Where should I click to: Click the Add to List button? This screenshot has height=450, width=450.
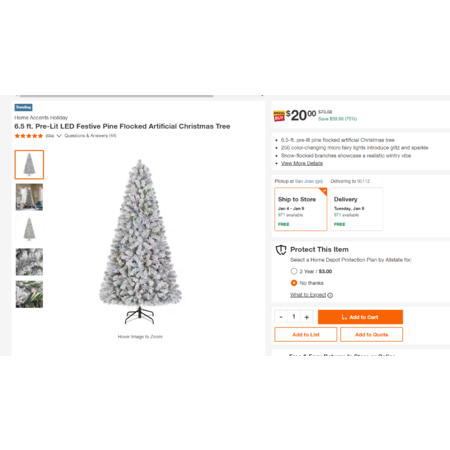point(306,335)
